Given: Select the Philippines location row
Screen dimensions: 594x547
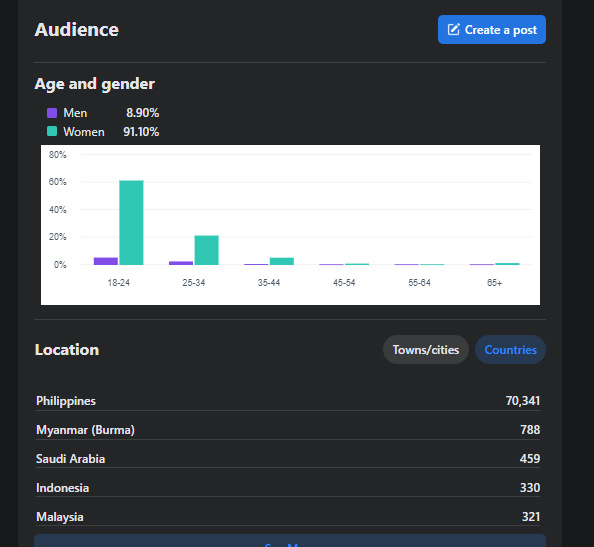Looking at the screenshot, I should coord(288,401).
